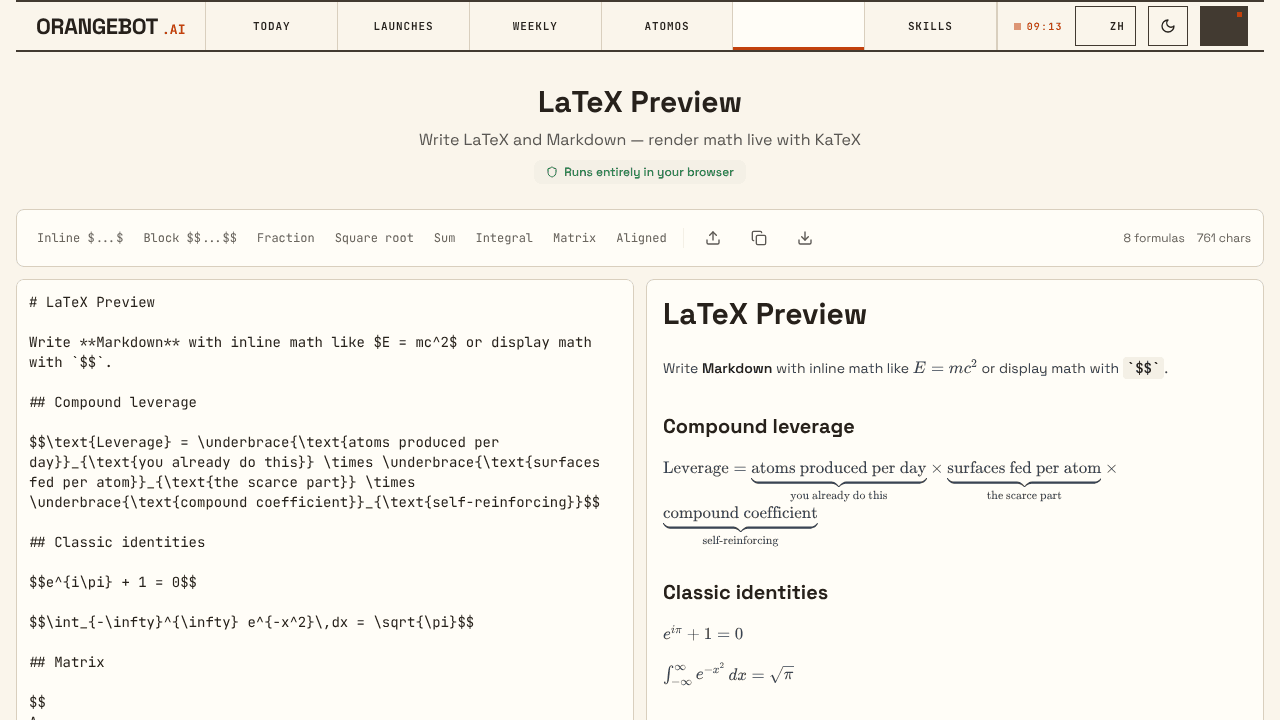Screen dimensions: 1280x720
Task: Click the 09:13 clock indicator
Action: click(1038, 27)
